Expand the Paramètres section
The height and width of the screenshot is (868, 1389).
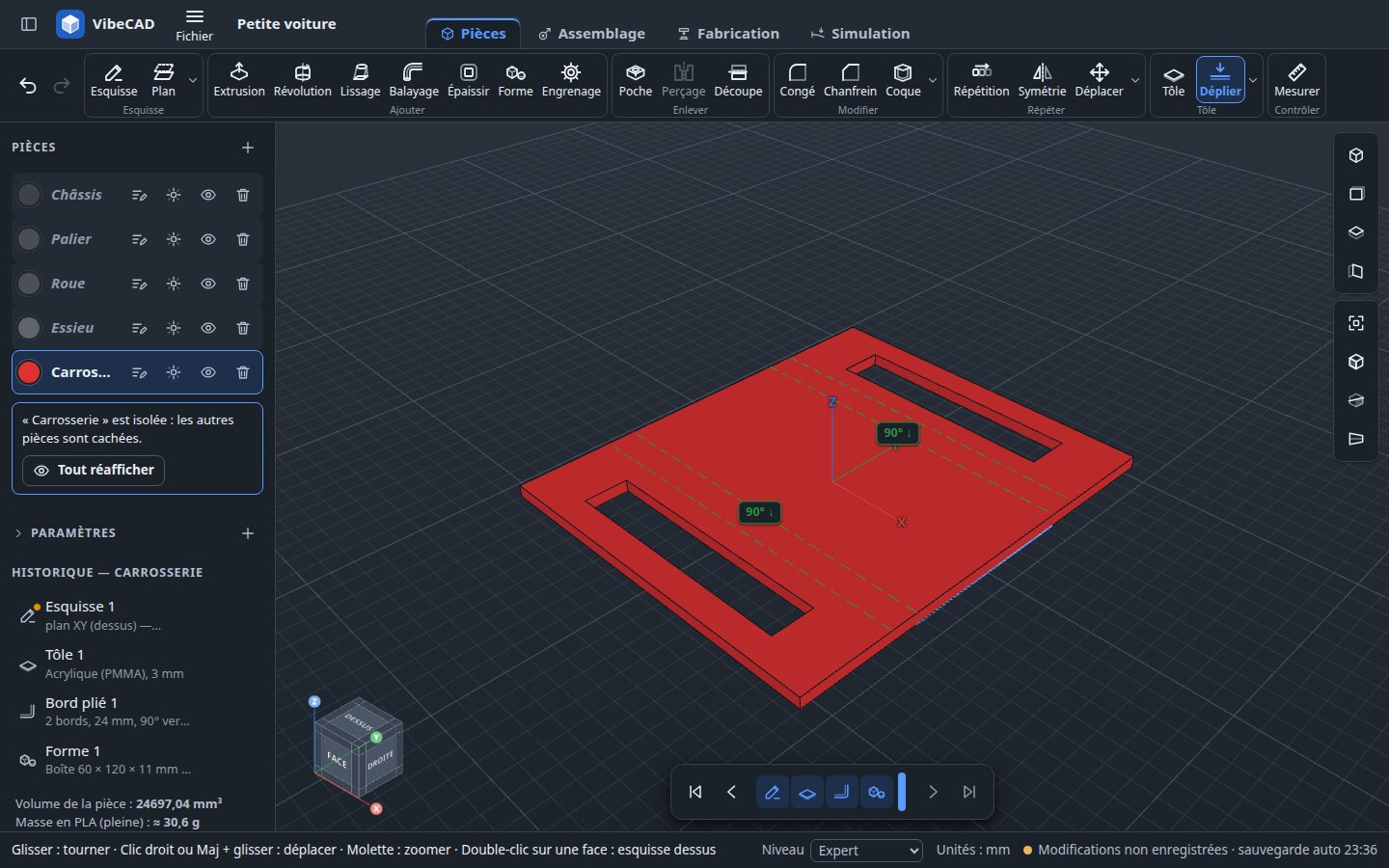point(65,533)
